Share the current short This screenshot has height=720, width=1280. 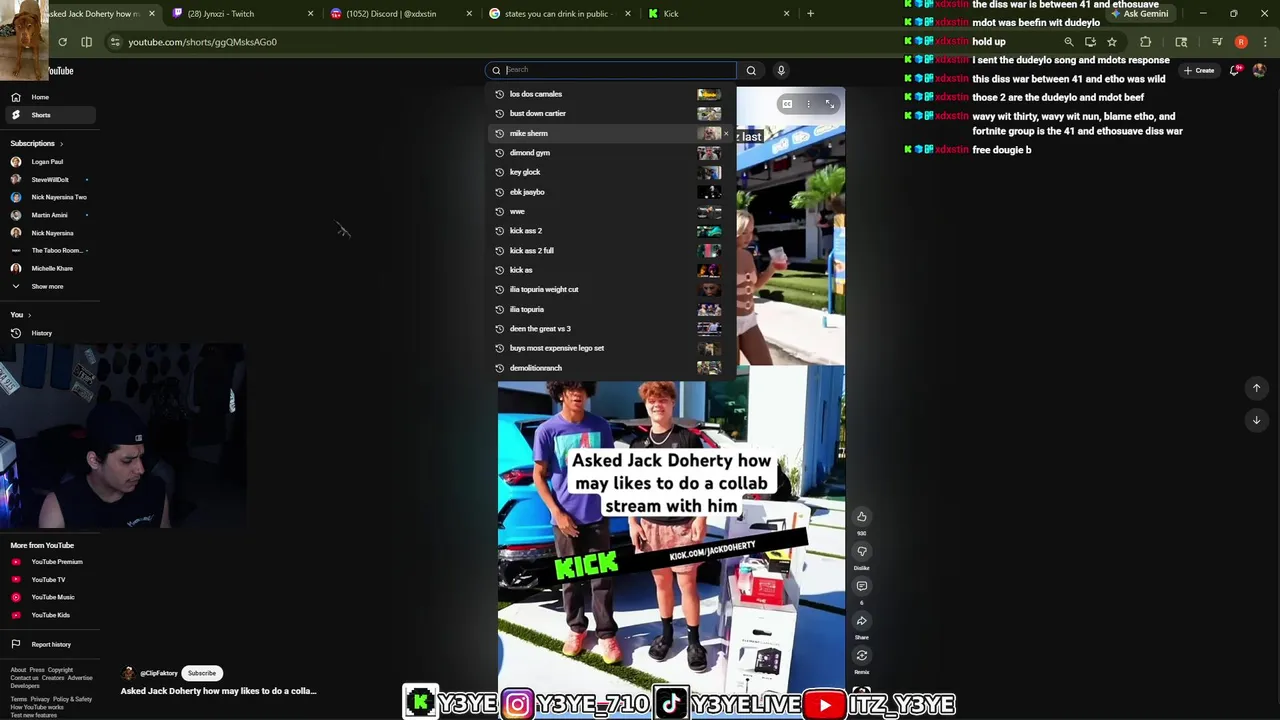[861, 621]
